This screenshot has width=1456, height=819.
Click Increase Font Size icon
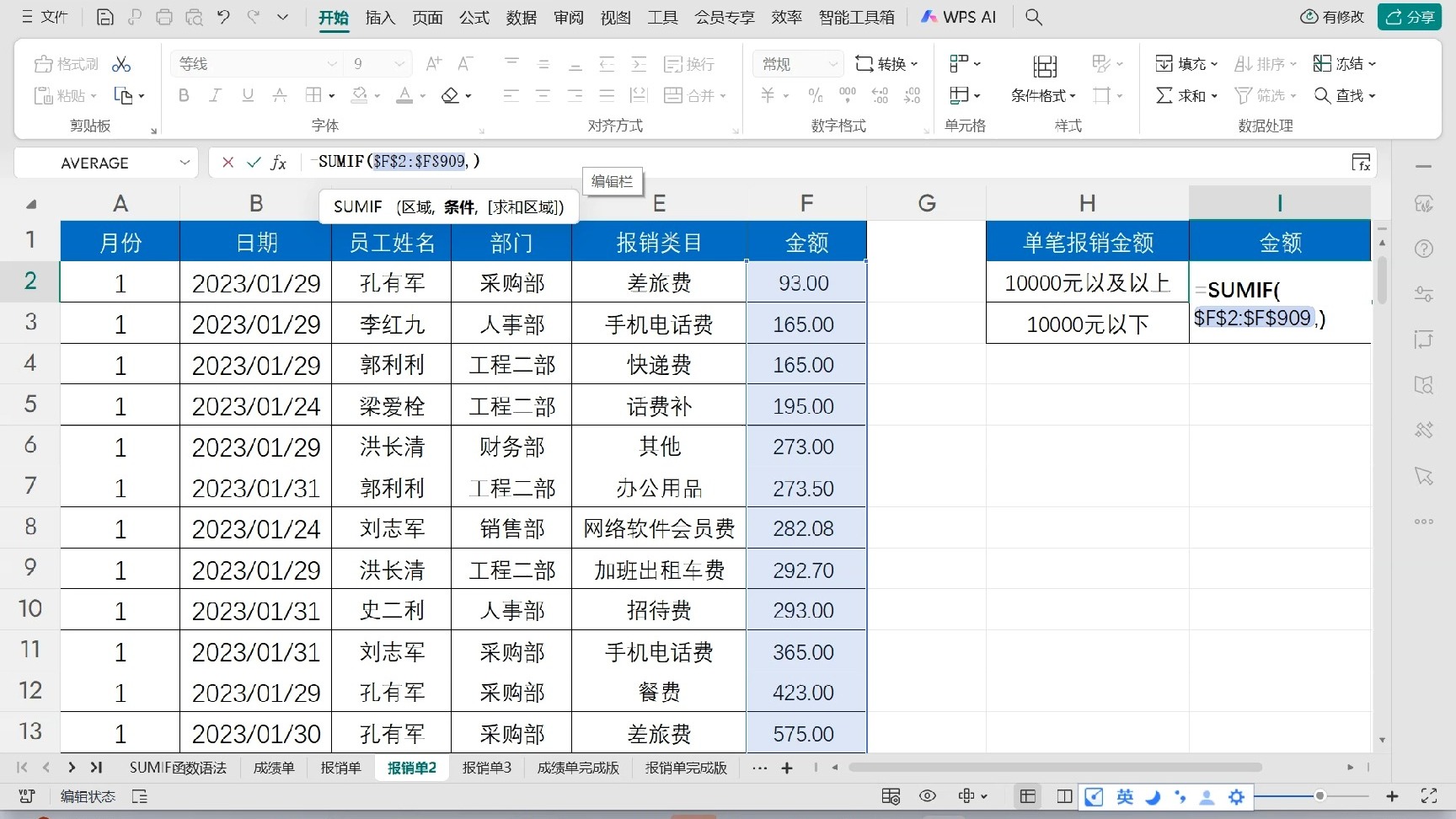434,63
